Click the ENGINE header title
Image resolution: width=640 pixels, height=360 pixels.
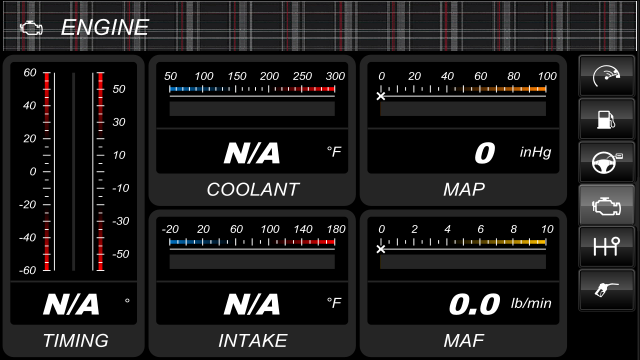[105, 28]
